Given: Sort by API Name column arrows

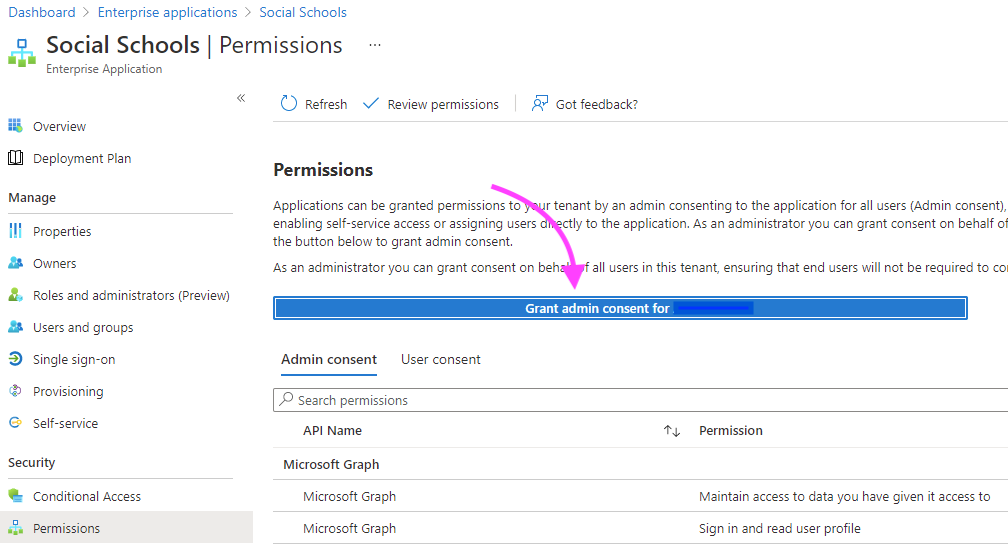Looking at the screenshot, I should [x=672, y=431].
